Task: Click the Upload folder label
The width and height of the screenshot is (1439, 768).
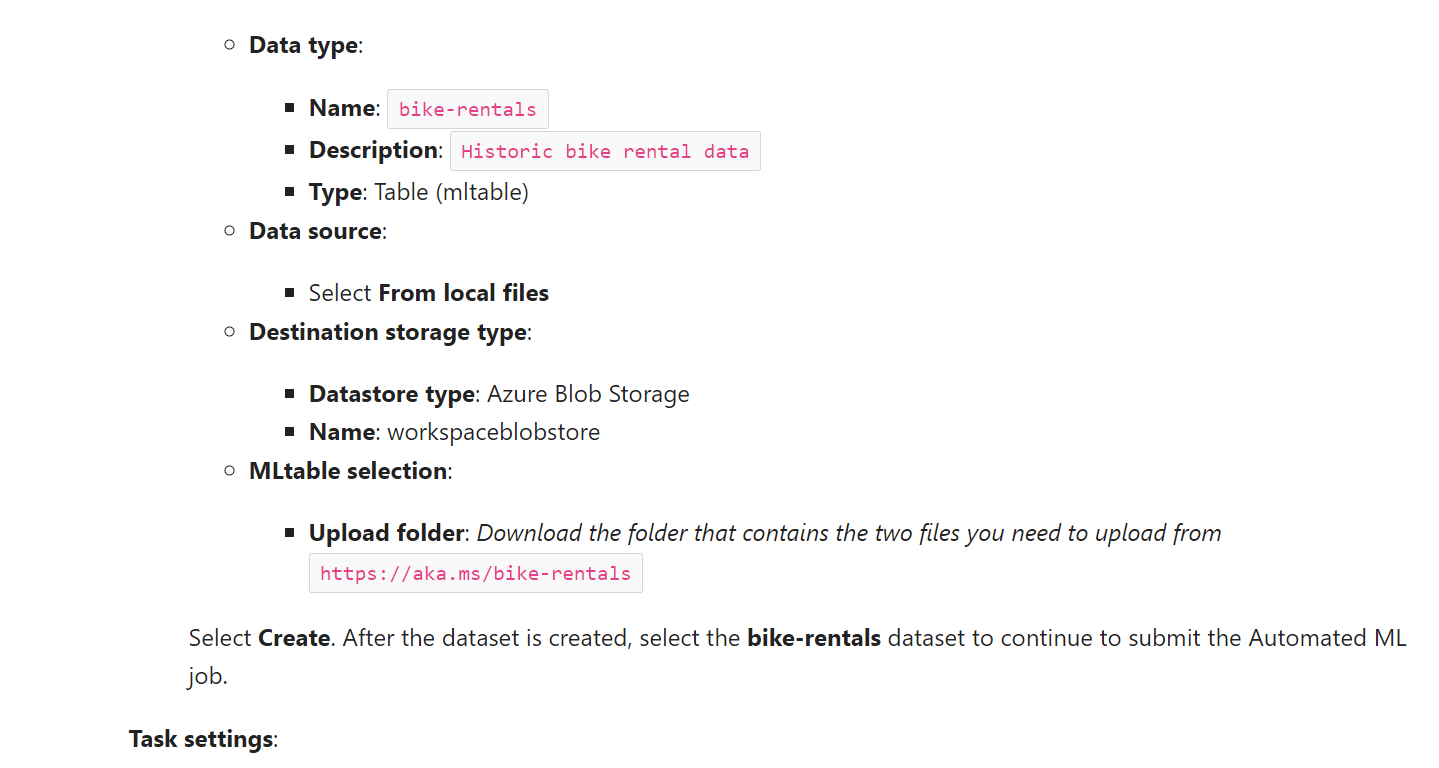Action: (x=386, y=533)
